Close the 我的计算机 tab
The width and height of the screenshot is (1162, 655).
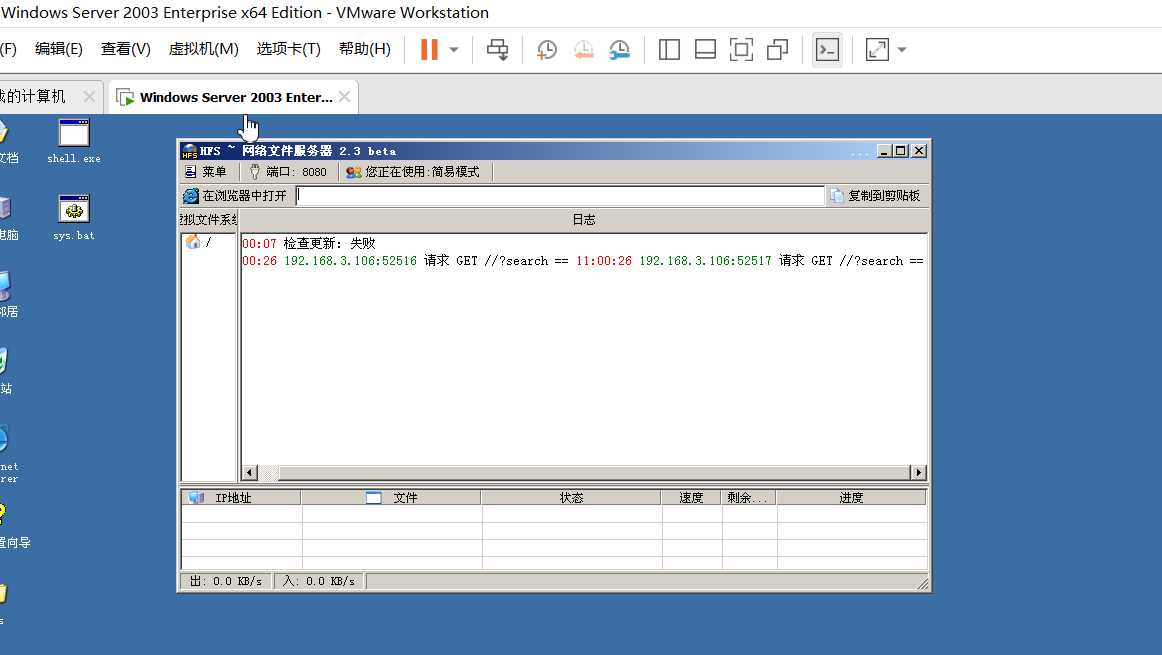89,96
